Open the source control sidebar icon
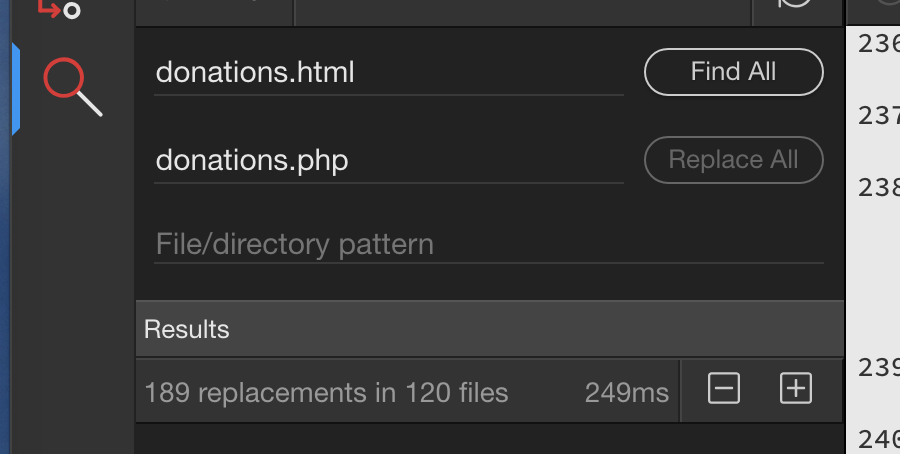 [59, 9]
